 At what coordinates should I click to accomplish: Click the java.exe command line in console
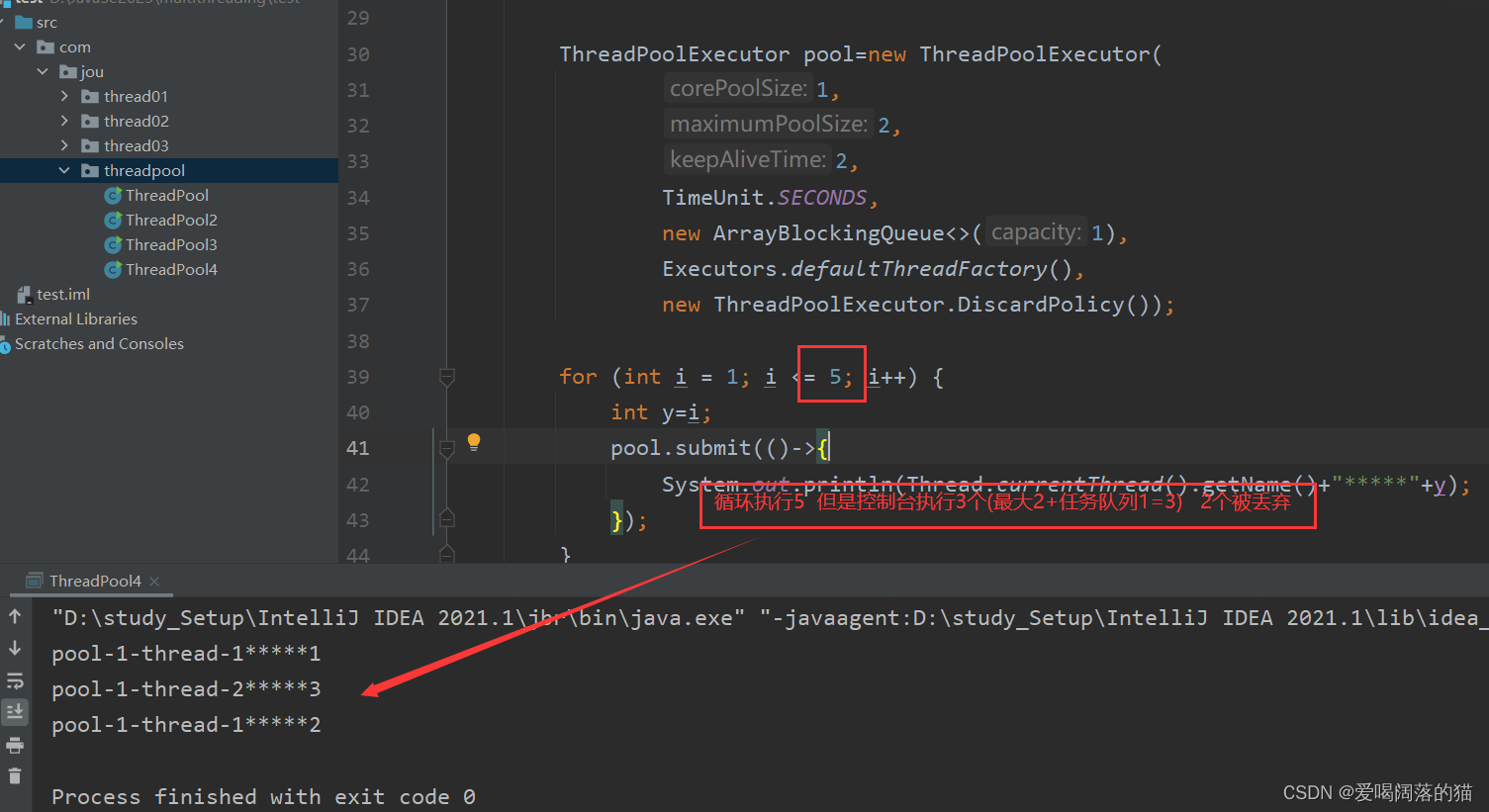(x=770, y=617)
